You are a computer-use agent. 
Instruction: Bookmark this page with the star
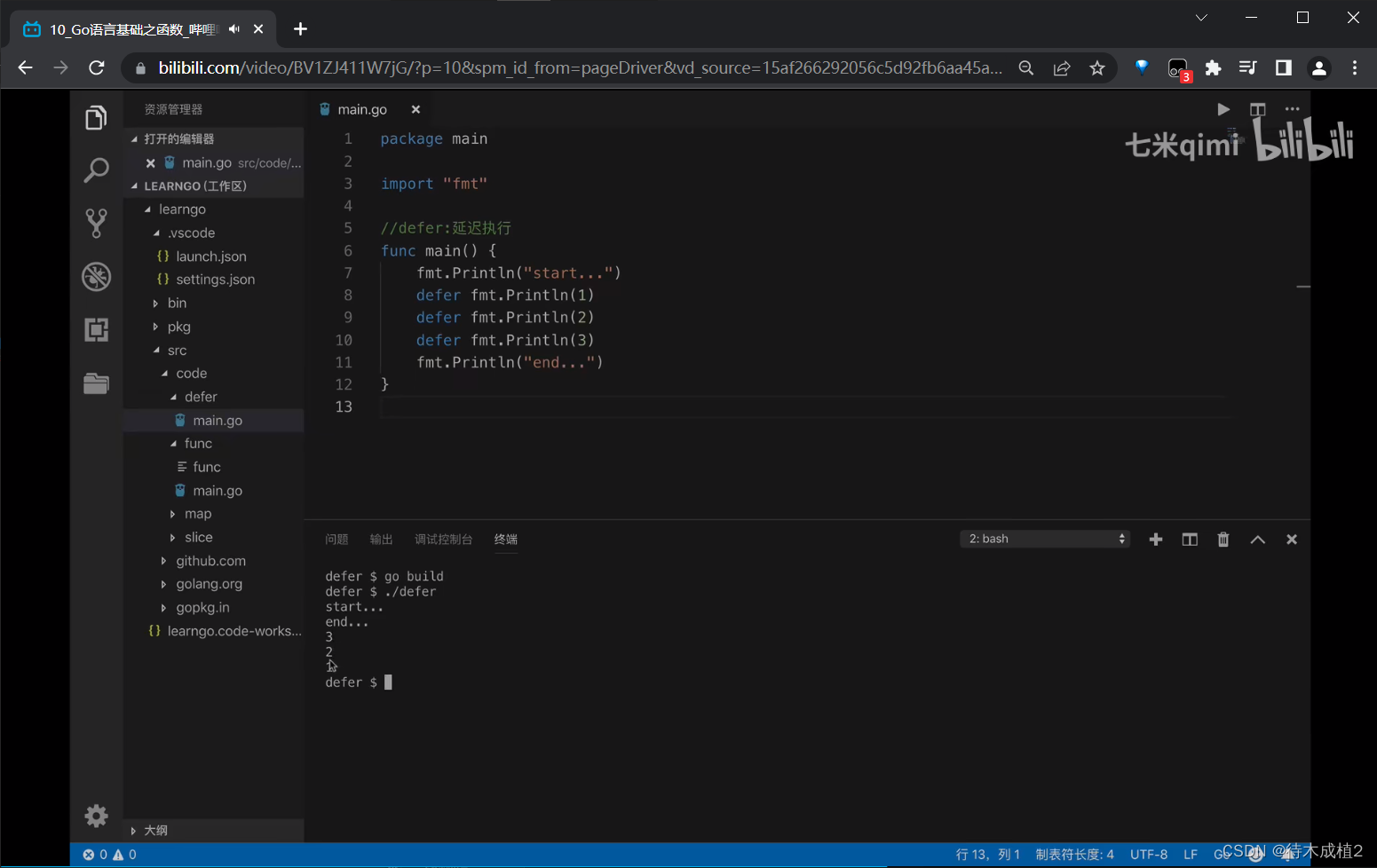(1097, 67)
